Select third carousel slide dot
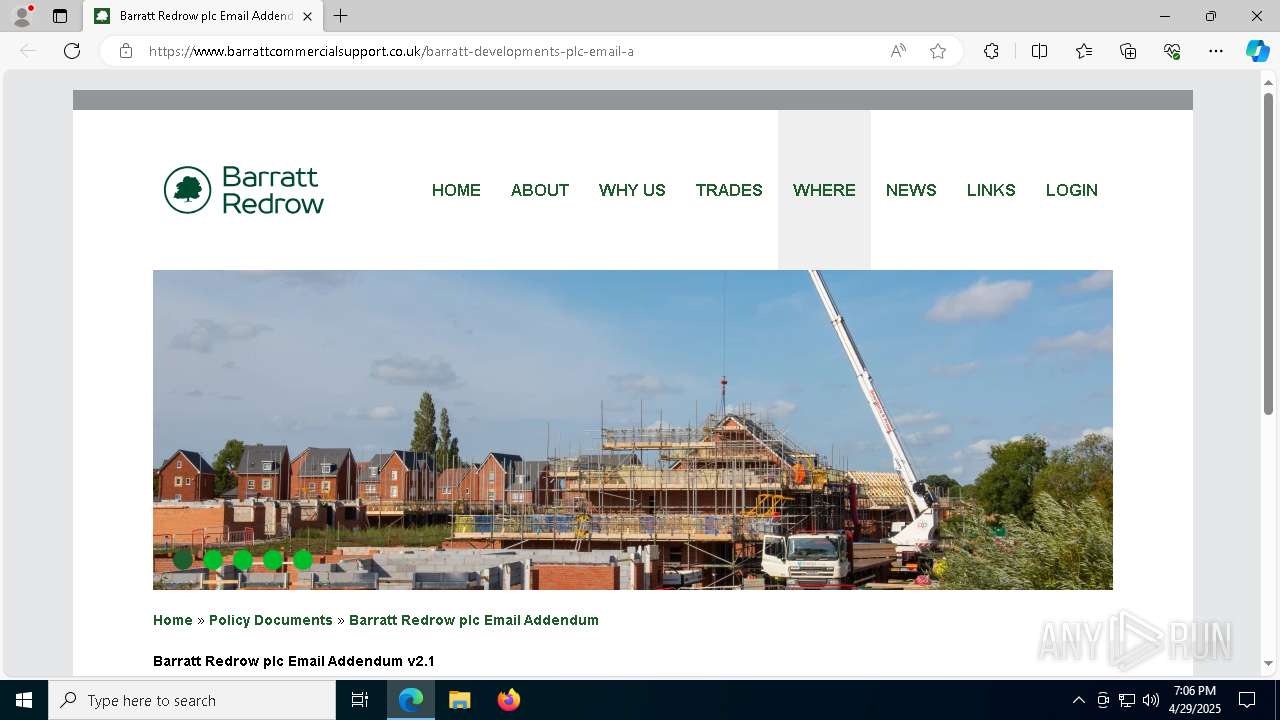This screenshot has height=720, width=1280. click(x=243, y=560)
